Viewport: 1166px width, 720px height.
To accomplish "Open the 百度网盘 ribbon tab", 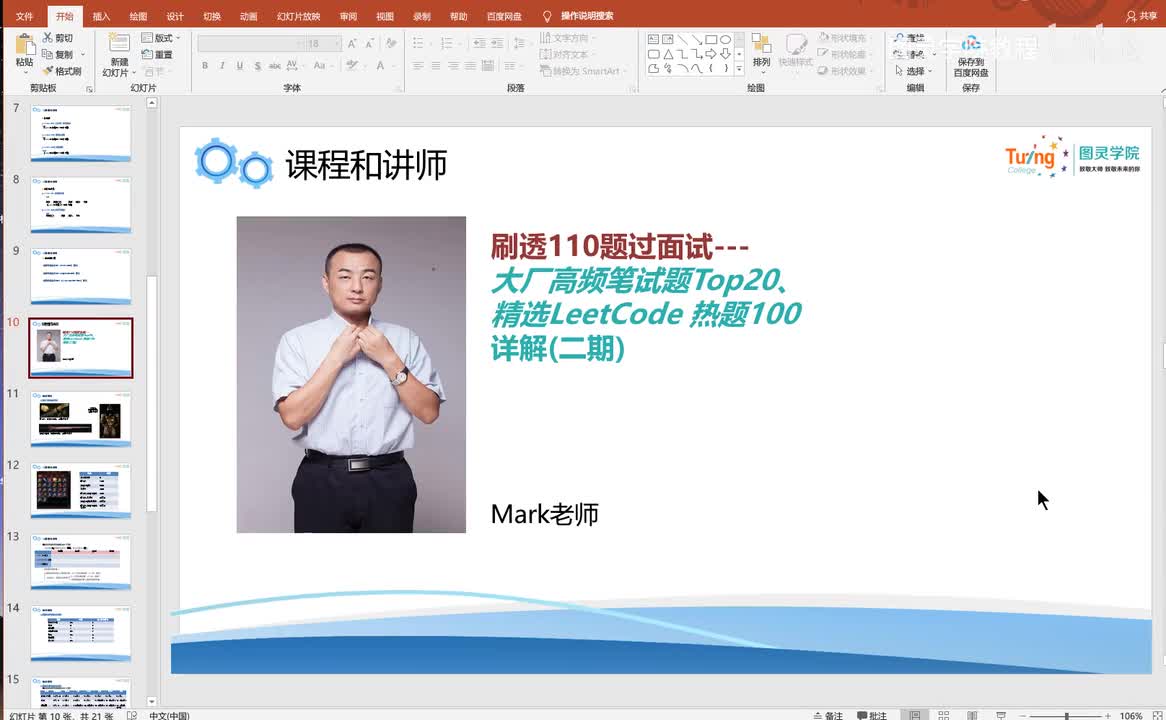I will click(x=503, y=16).
